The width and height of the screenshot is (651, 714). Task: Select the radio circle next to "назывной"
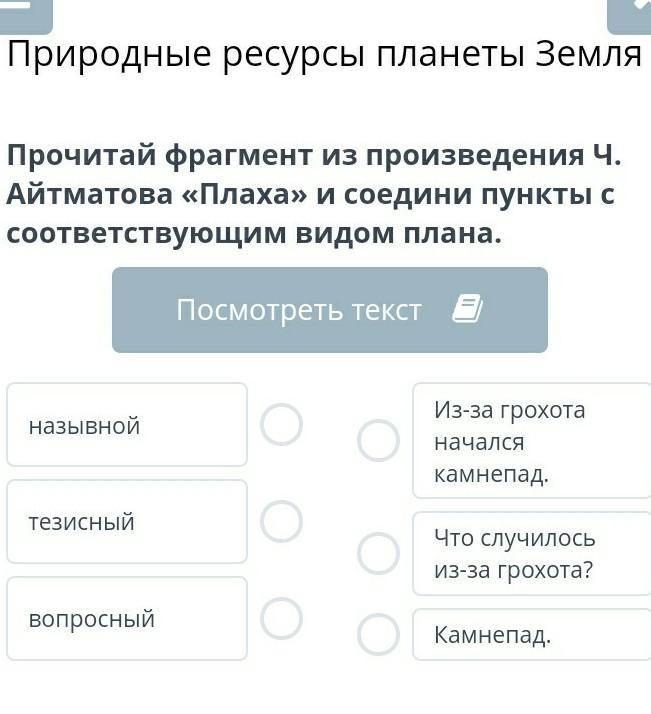click(281, 424)
